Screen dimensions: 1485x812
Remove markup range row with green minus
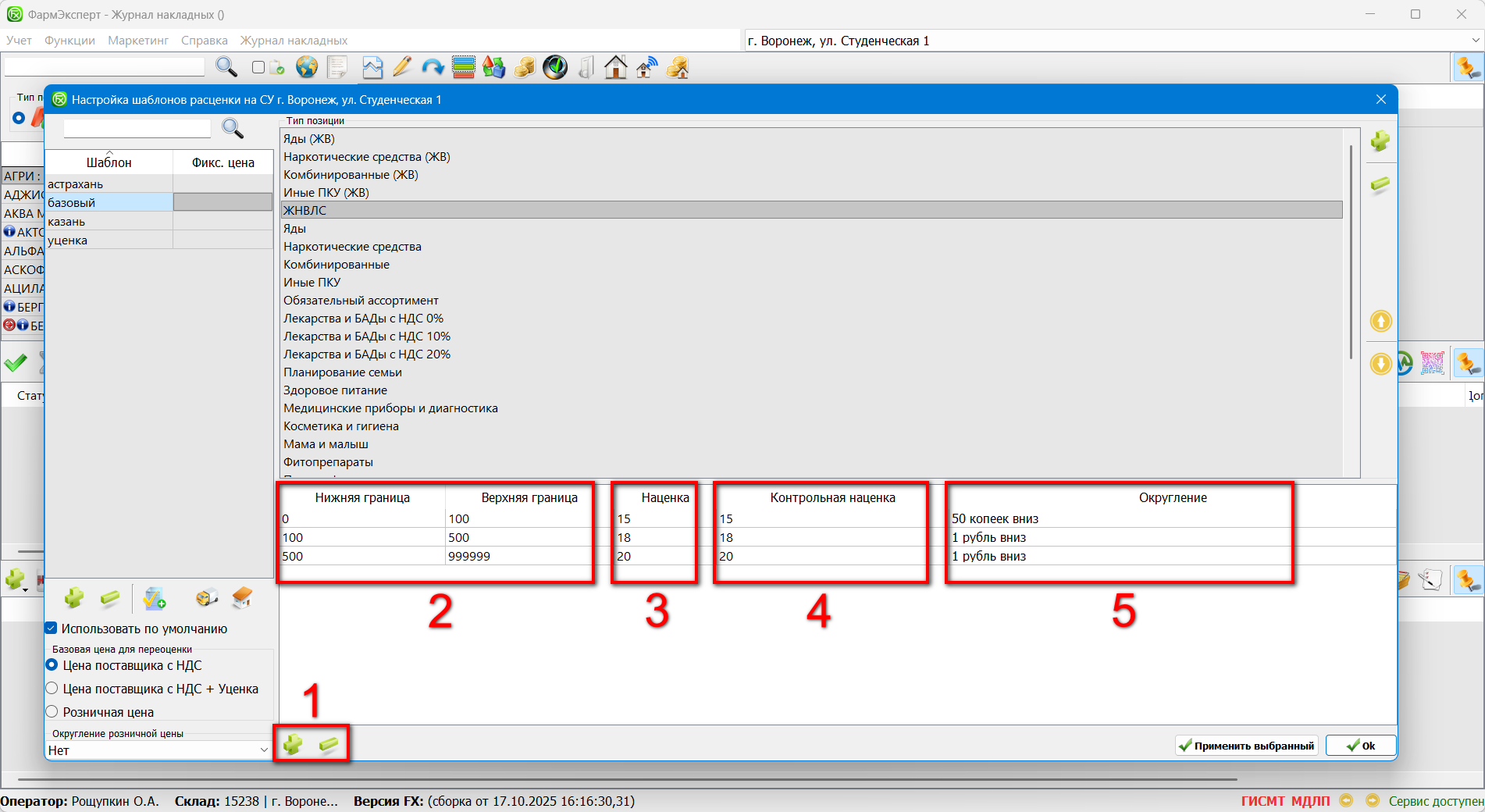pos(329,745)
